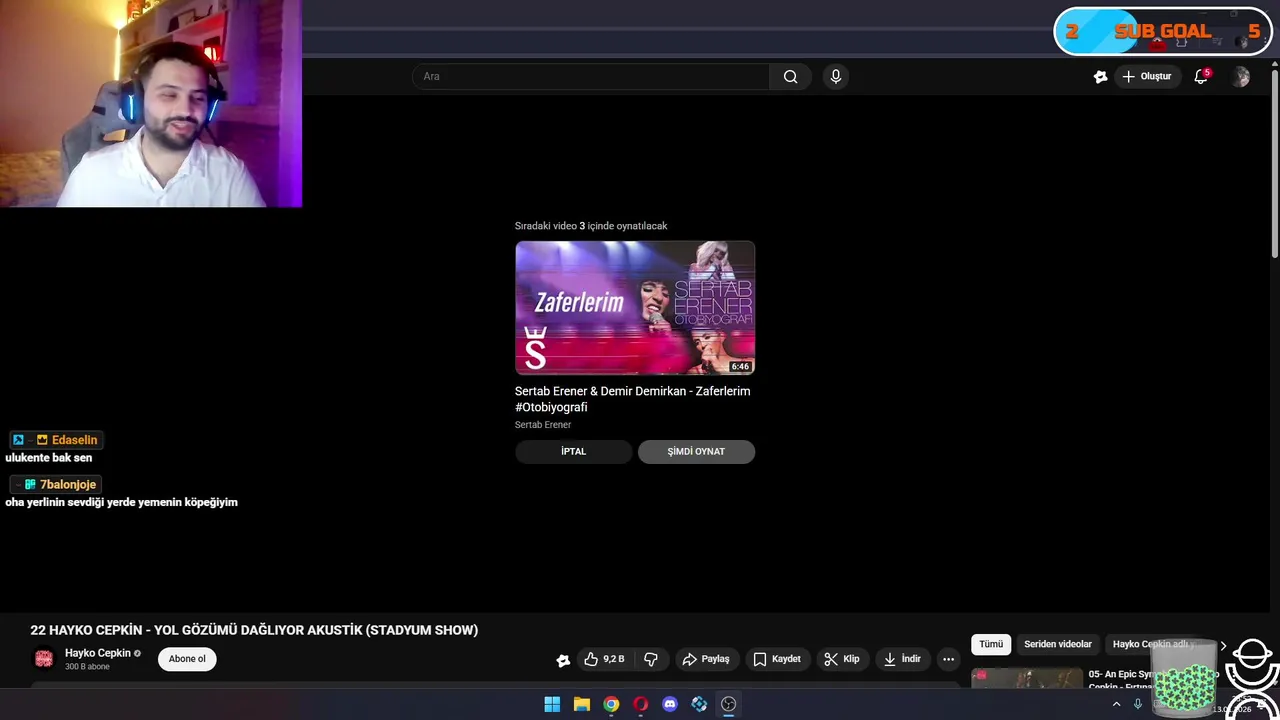Screen dimensions: 1280x720
Task: Open the Zaferlerim next-video thumbnail
Action: pos(635,308)
